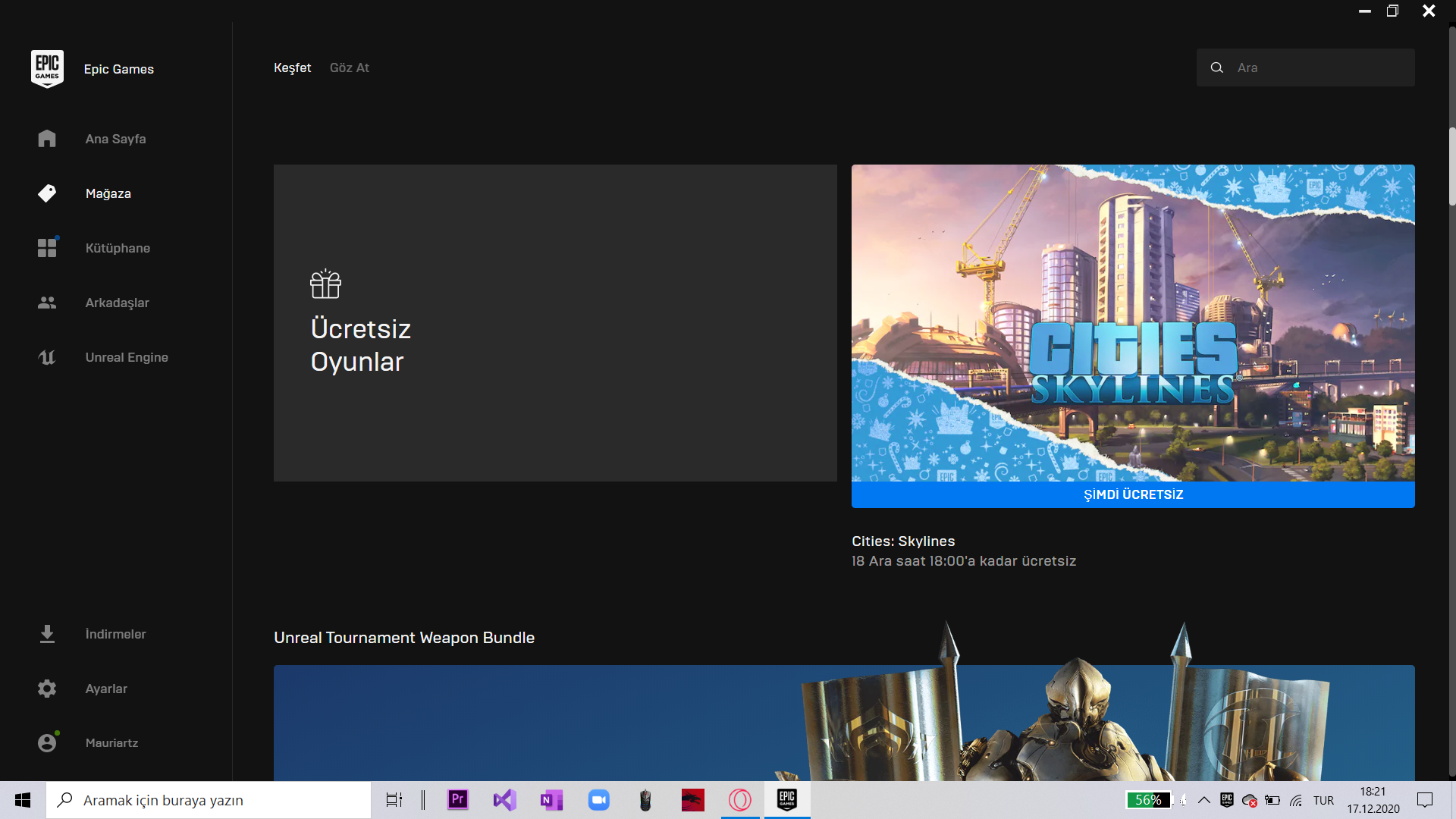Open the Cities: Skylines title link
This screenshot has width=1456, height=819.
pos(902,541)
